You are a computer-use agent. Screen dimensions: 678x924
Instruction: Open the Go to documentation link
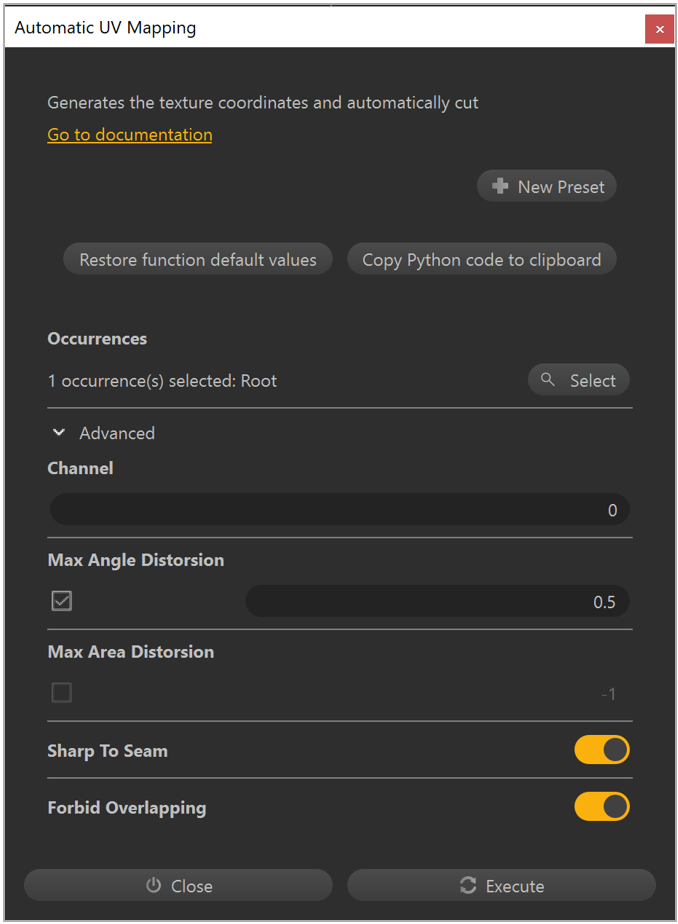point(129,134)
